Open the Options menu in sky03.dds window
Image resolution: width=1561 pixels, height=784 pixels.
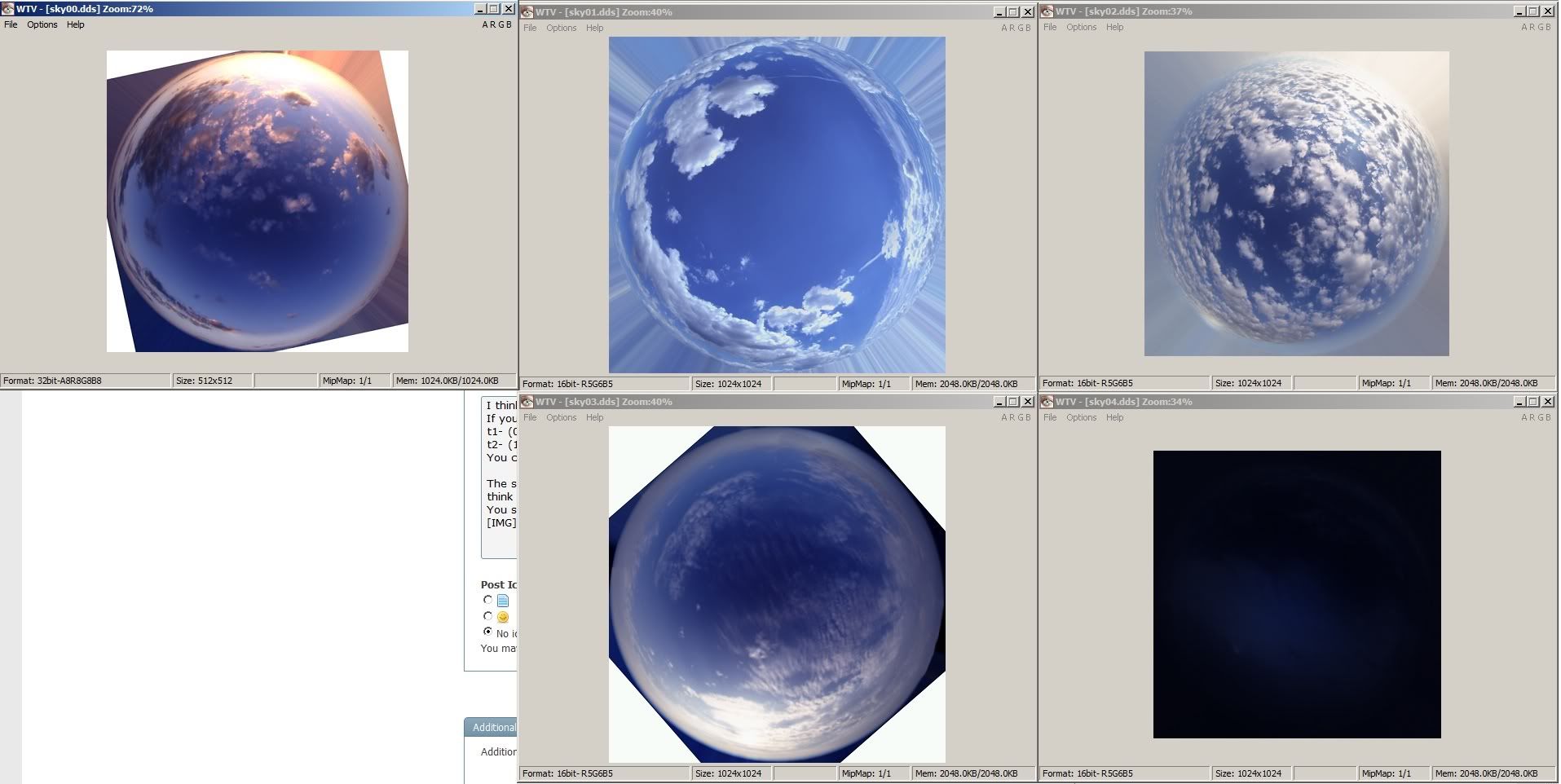tap(562, 417)
